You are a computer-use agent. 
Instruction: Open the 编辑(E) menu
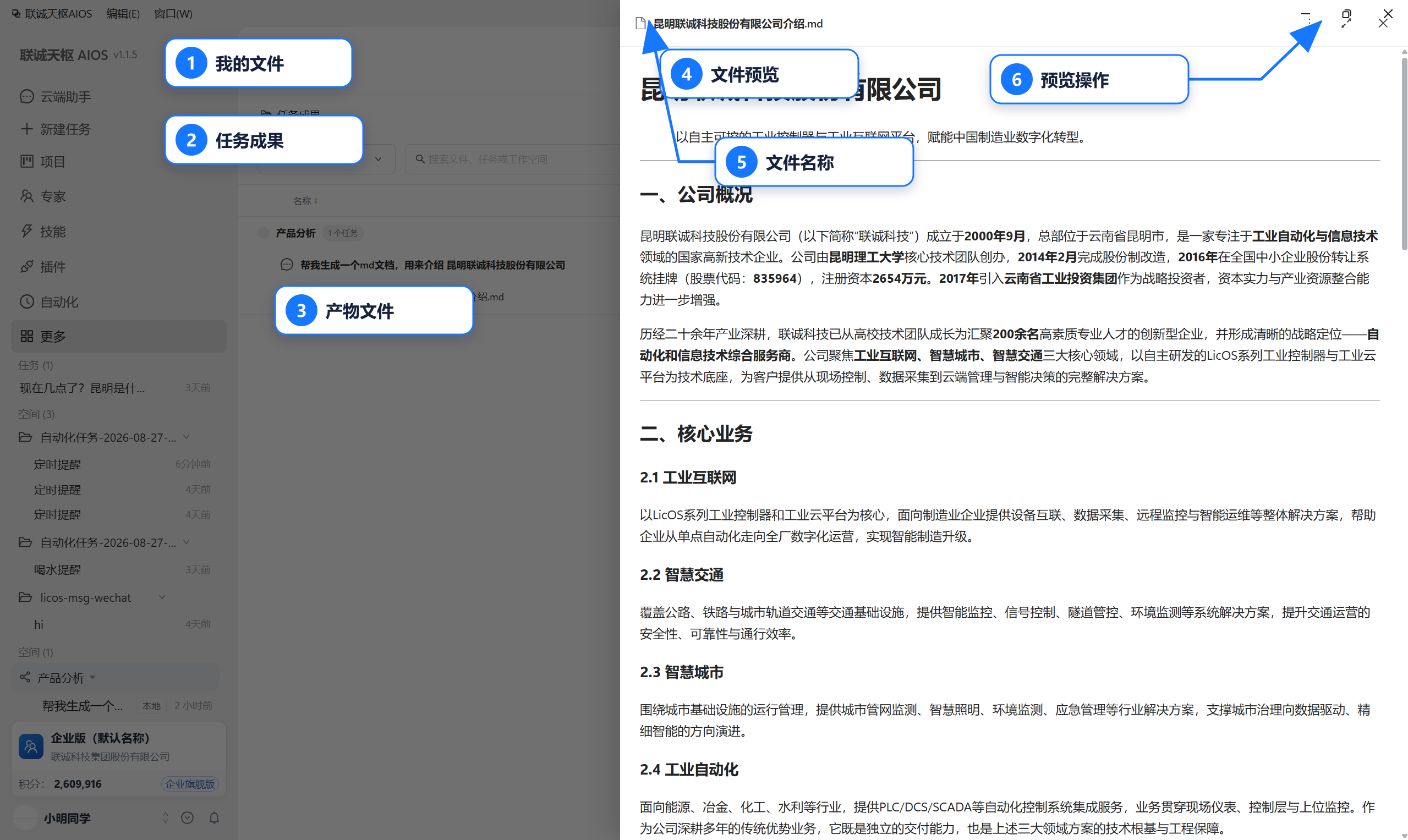pyautogui.click(x=123, y=14)
